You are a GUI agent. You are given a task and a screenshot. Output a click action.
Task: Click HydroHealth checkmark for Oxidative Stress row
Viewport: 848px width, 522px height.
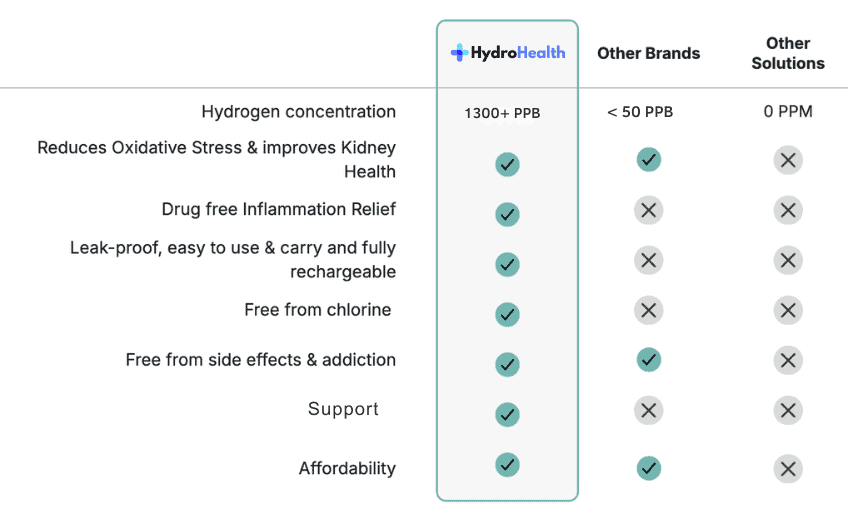click(x=507, y=164)
